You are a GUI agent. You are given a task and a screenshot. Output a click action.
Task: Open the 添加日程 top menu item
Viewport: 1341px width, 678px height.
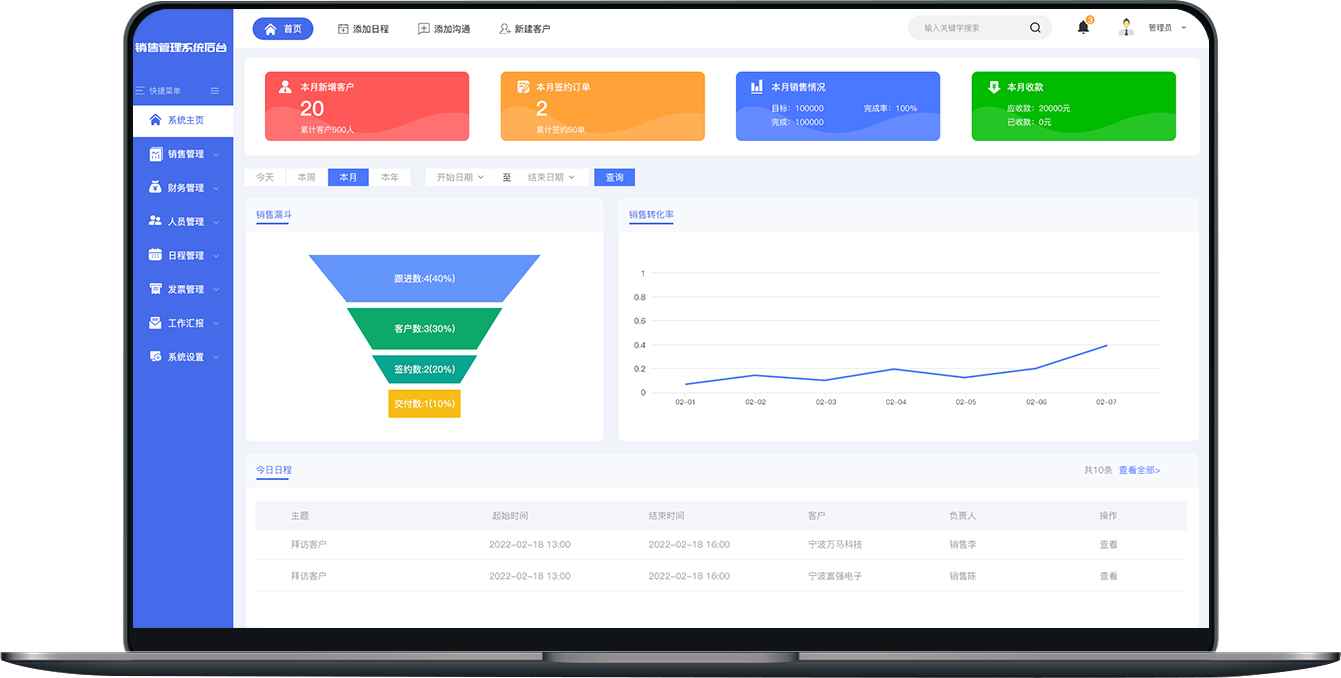pyautogui.click(x=363, y=29)
